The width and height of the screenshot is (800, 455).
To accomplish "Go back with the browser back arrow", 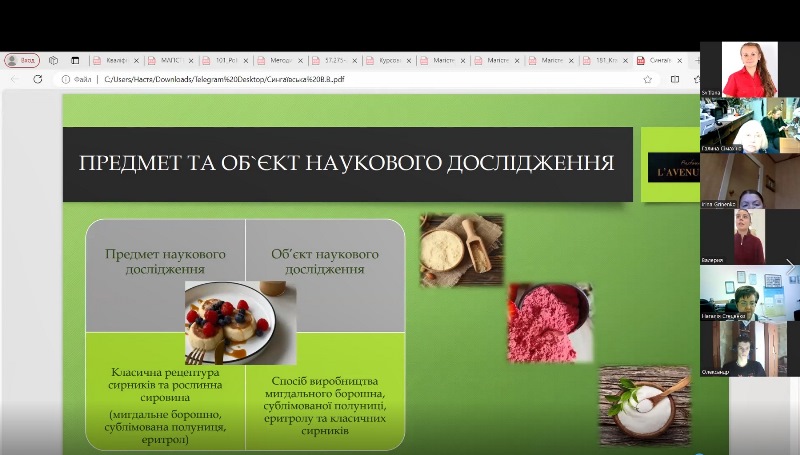I will (x=15, y=80).
